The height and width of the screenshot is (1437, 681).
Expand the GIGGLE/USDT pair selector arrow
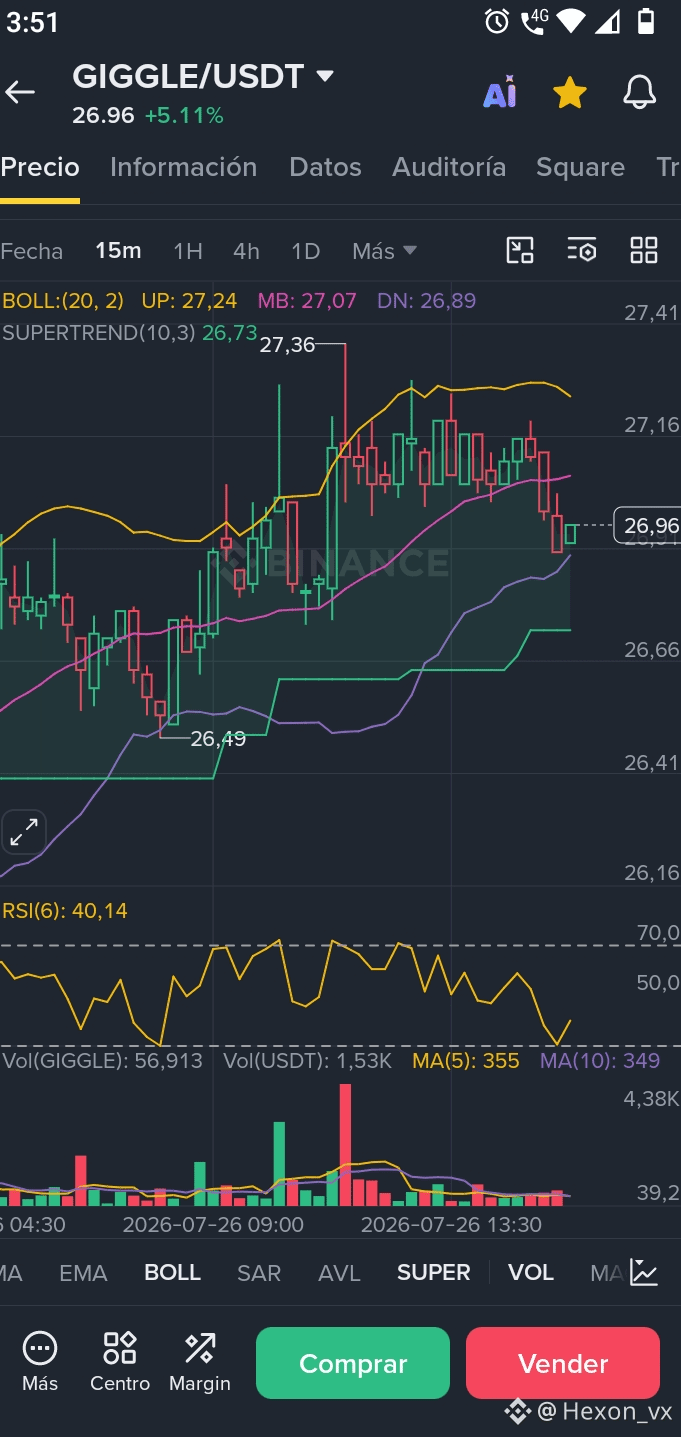[x=324, y=76]
